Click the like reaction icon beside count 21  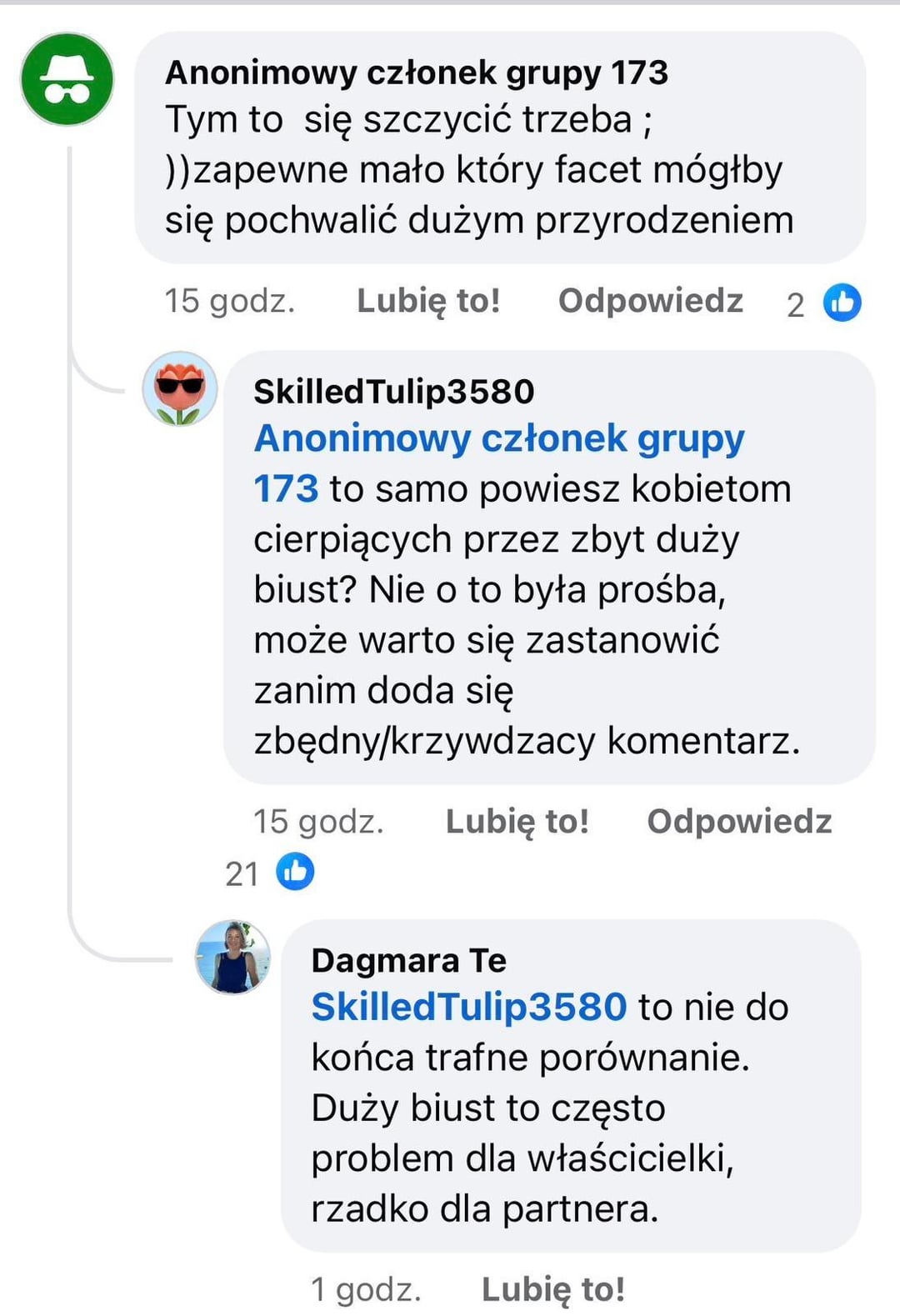pyautogui.click(x=295, y=872)
